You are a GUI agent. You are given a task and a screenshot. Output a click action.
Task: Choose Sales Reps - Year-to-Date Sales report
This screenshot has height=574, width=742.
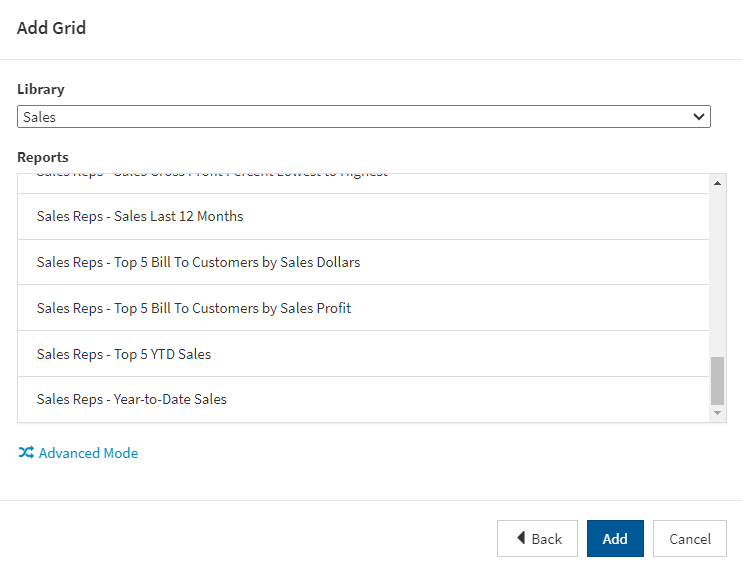coord(363,399)
